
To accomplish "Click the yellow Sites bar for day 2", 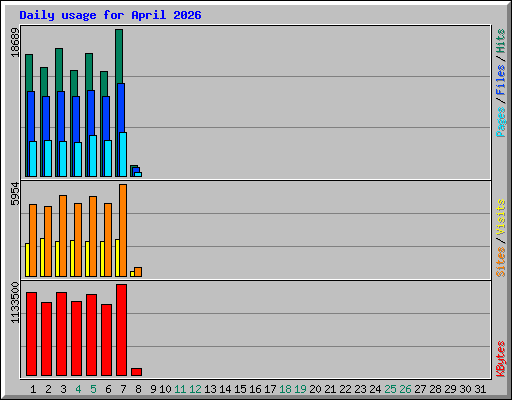I will [42, 257].
